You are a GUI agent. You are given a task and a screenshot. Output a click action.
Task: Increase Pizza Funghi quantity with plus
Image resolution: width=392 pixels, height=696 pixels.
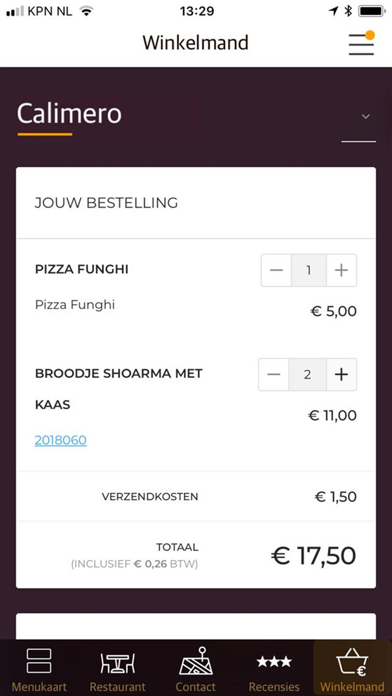coord(341,270)
